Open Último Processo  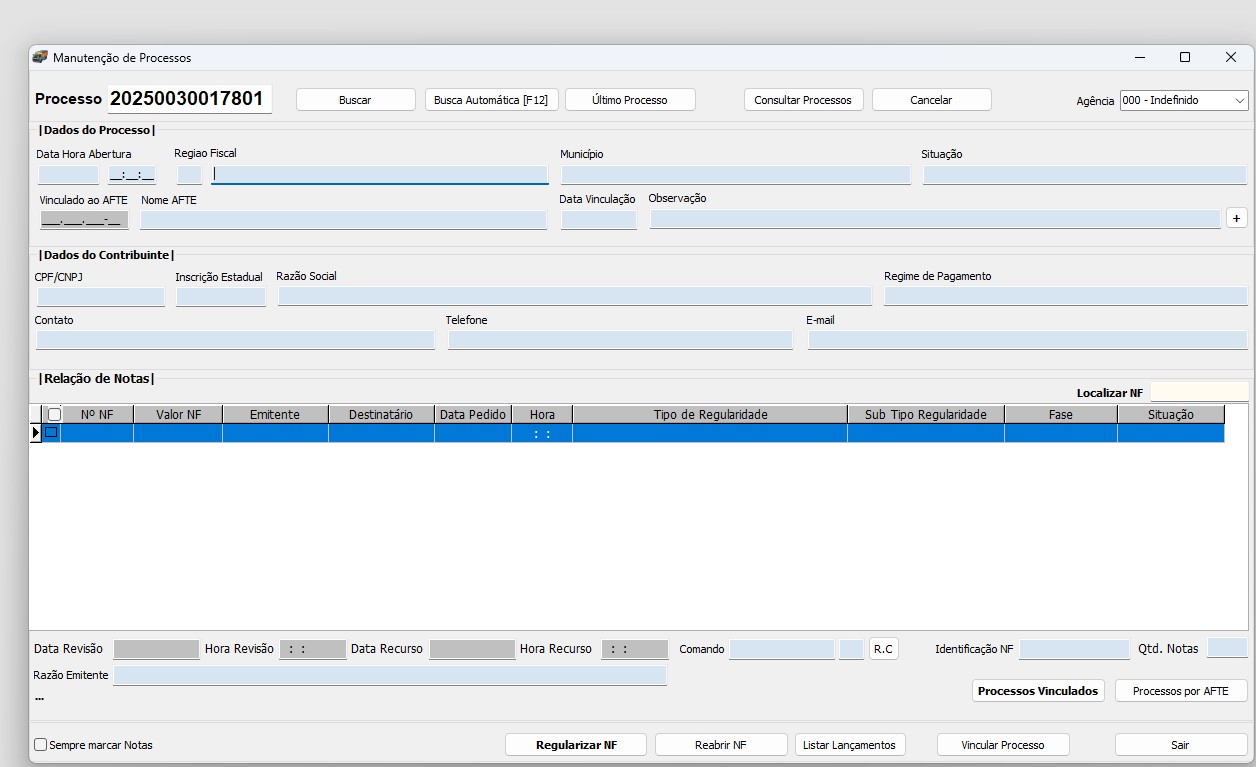(630, 100)
